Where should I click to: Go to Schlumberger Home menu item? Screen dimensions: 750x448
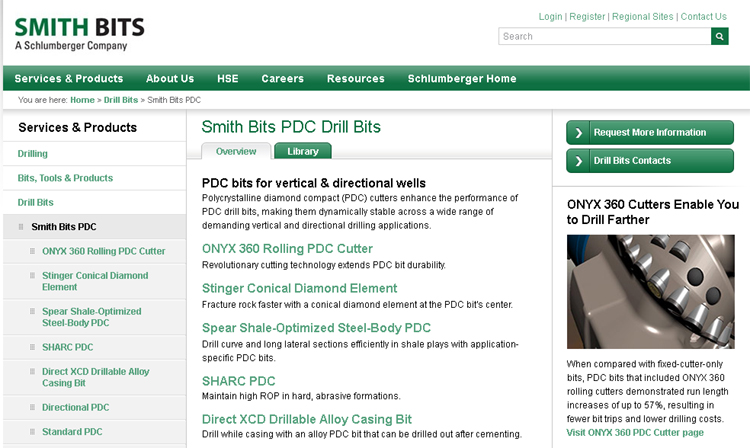click(x=462, y=78)
